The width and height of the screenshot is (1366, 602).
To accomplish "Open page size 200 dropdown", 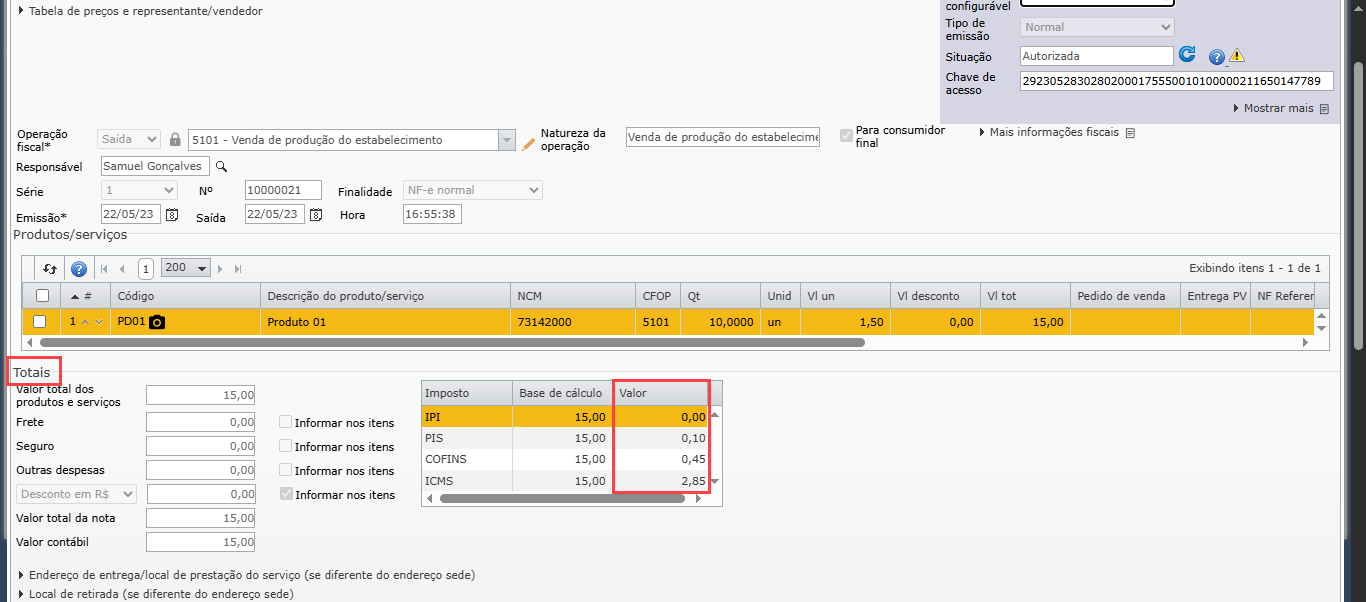I will pos(186,268).
